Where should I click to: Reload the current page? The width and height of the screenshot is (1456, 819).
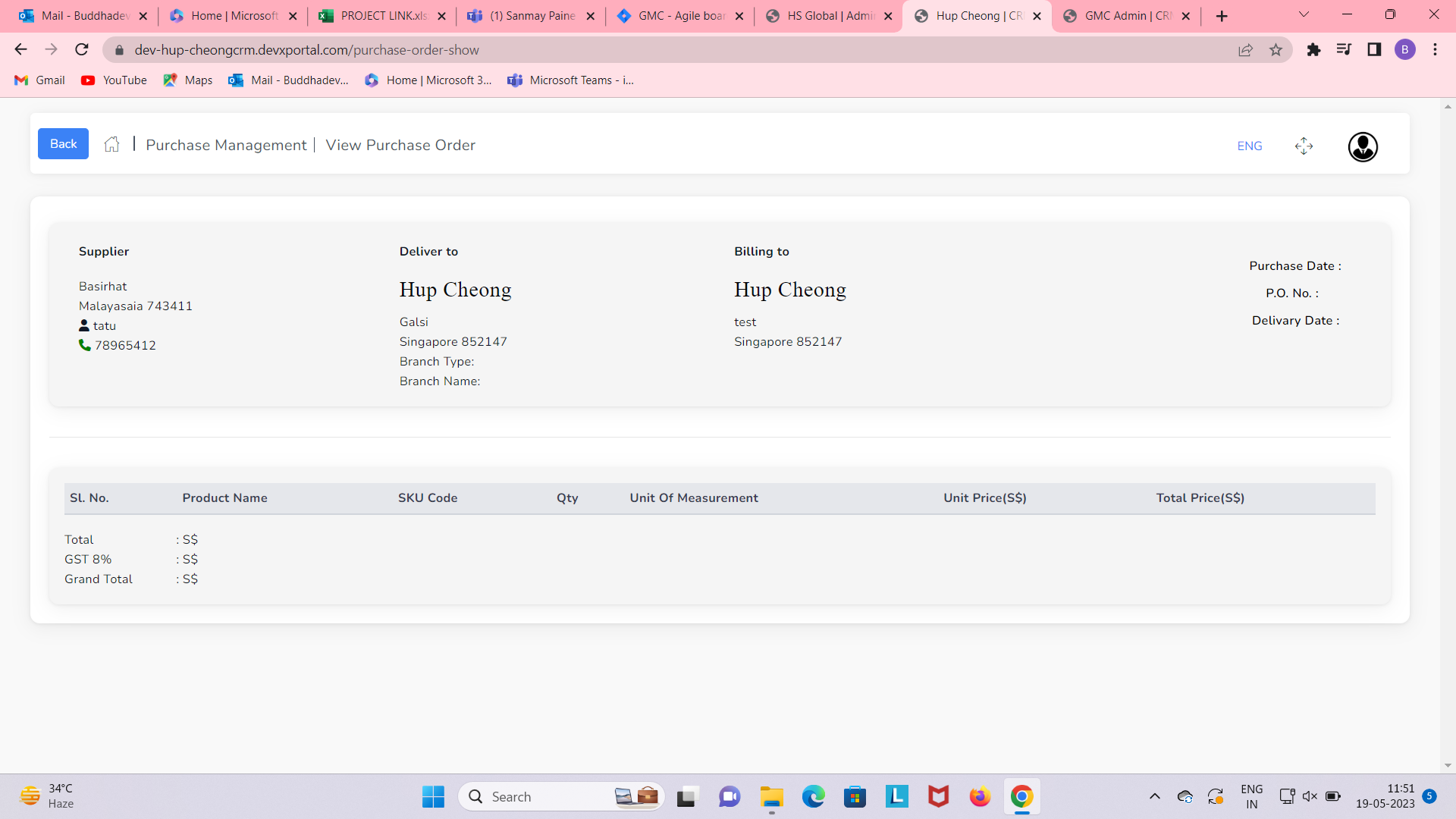tap(82, 50)
